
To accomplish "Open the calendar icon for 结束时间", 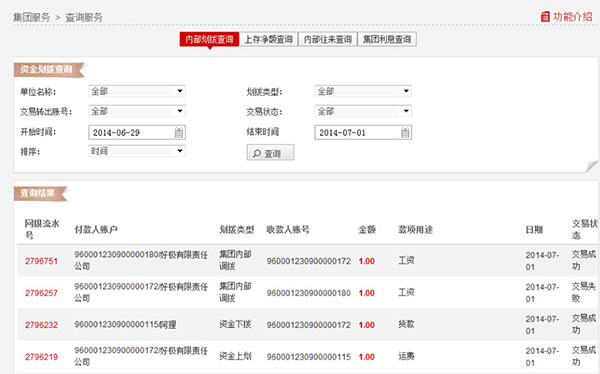I will [405, 133].
